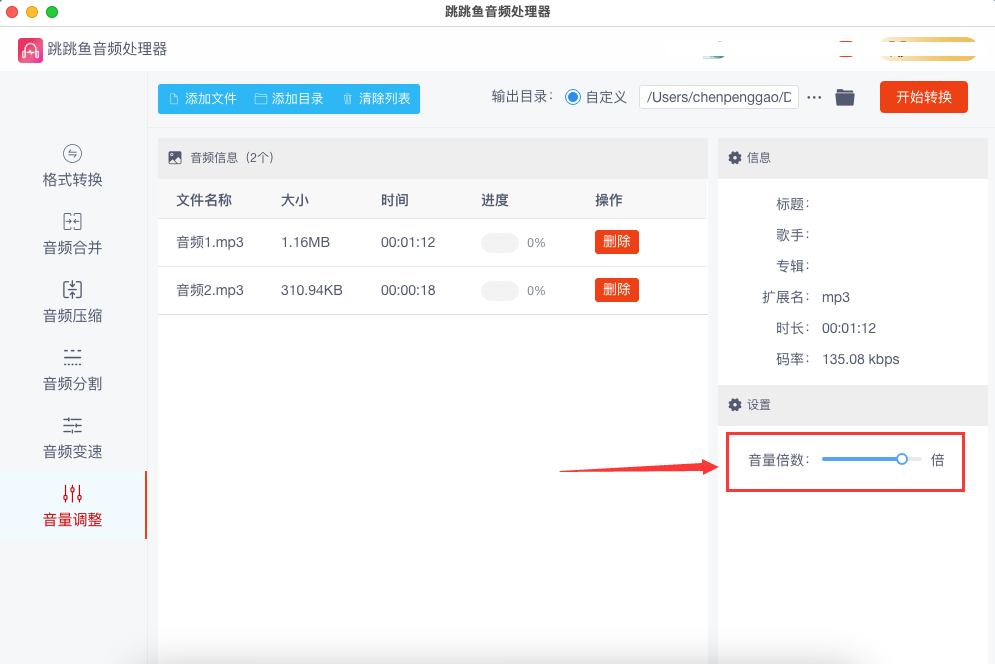Click the picture icon beside 音频信息
Image resolution: width=995 pixels, height=664 pixels.
click(175, 157)
